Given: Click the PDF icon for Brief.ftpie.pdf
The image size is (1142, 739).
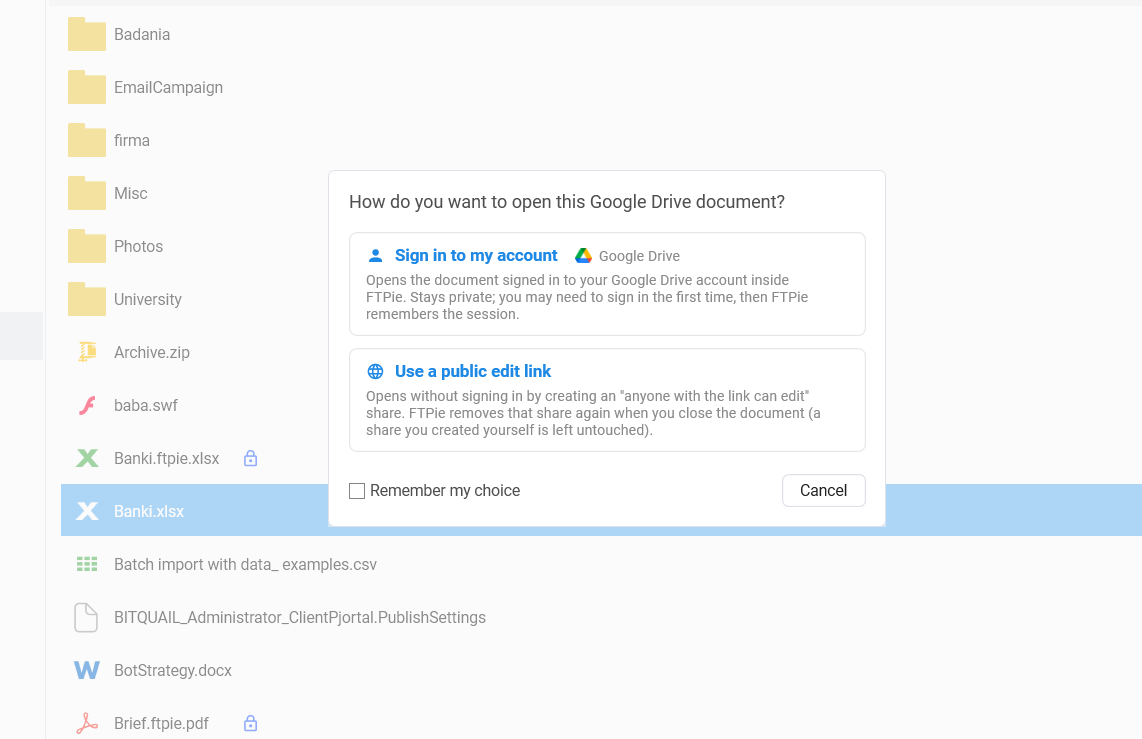Looking at the screenshot, I should tap(87, 723).
